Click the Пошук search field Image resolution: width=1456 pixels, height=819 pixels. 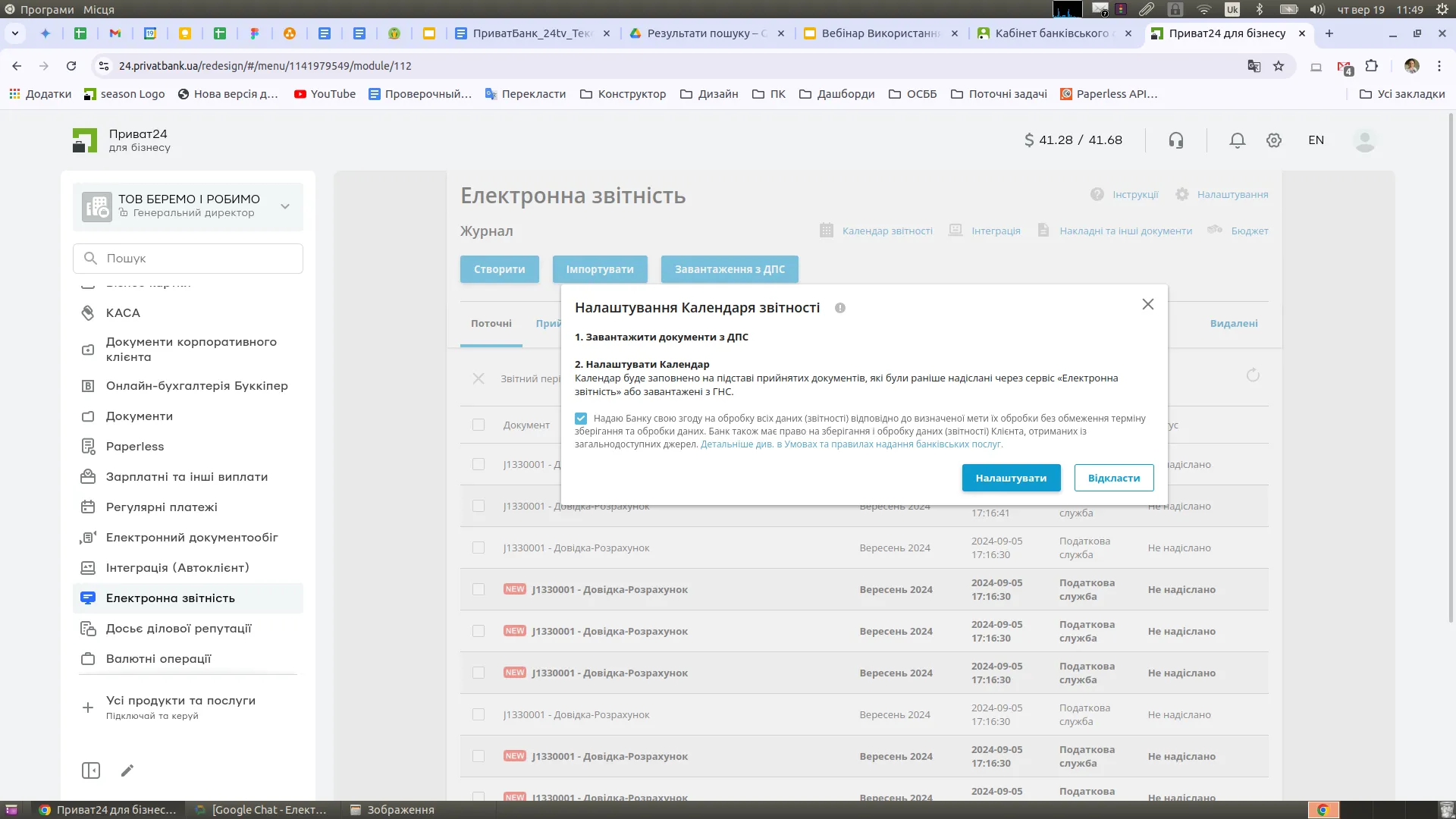click(x=197, y=259)
